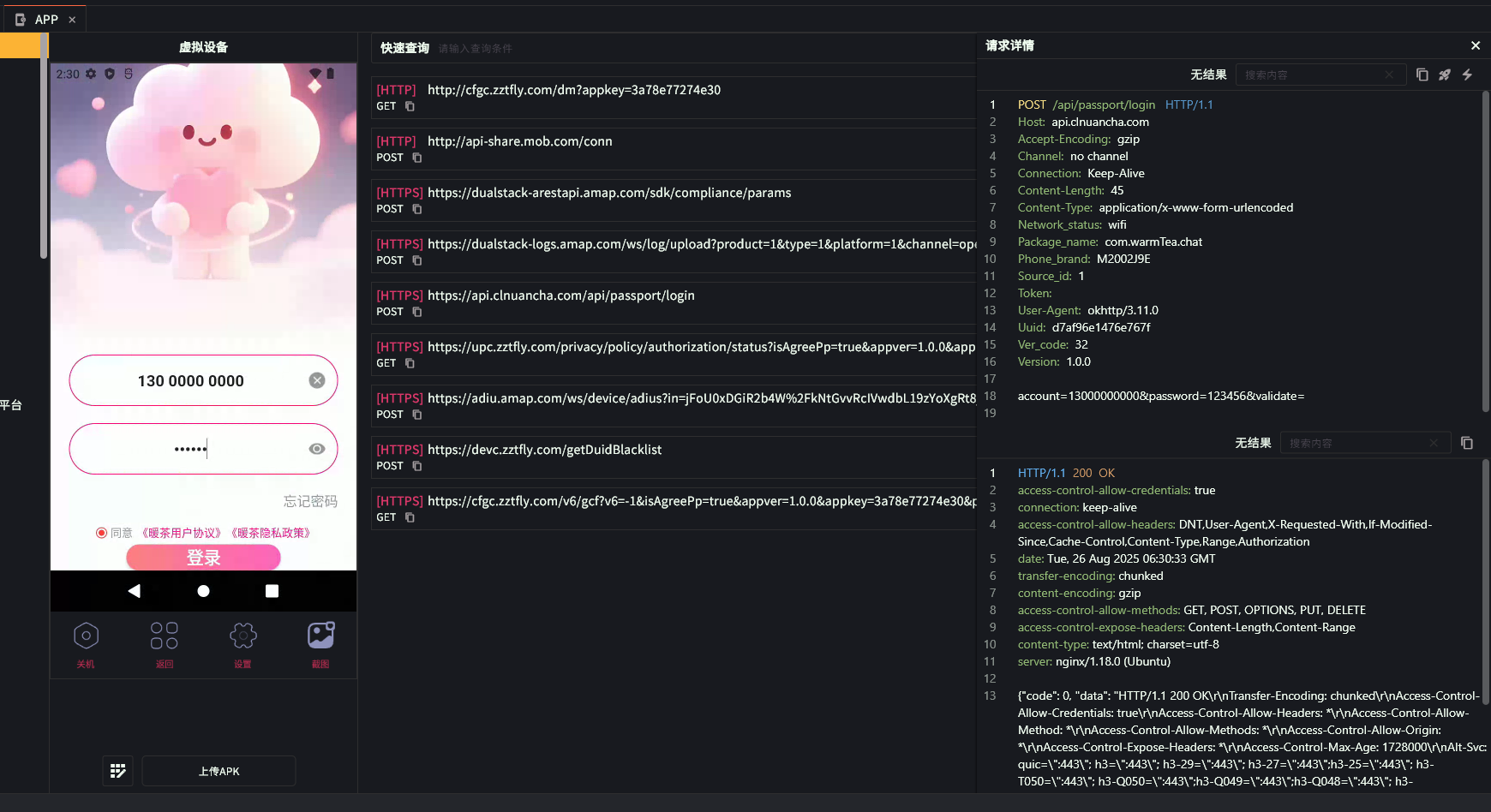1491x812 pixels.
Task: Click the lightning bolt icon in the request toolbar
Action: (x=1467, y=75)
